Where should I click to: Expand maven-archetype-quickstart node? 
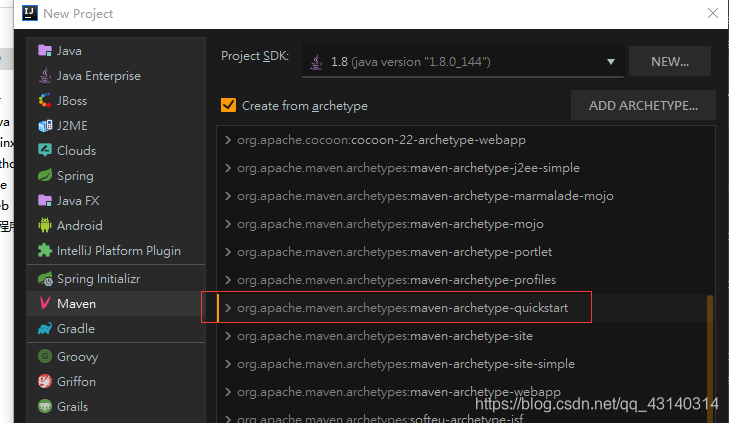click(228, 308)
